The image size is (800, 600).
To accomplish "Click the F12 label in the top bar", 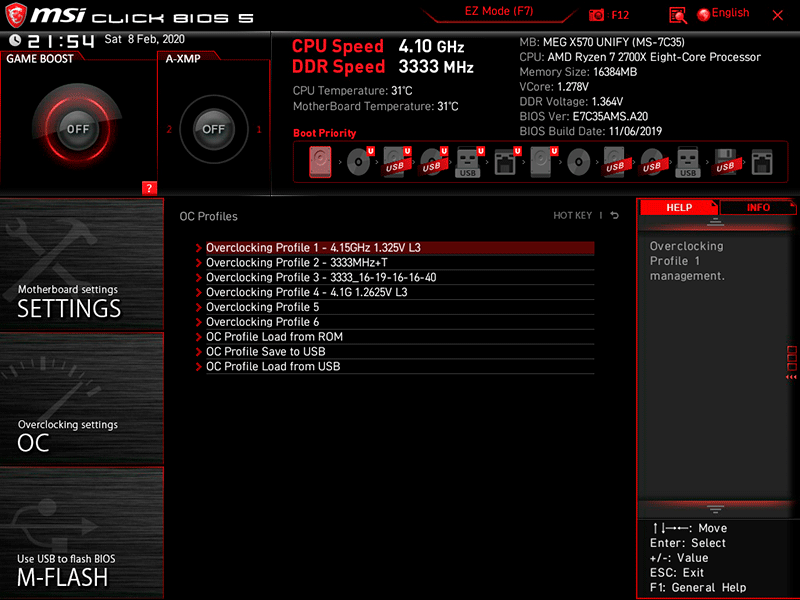I will [x=620, y=15].
